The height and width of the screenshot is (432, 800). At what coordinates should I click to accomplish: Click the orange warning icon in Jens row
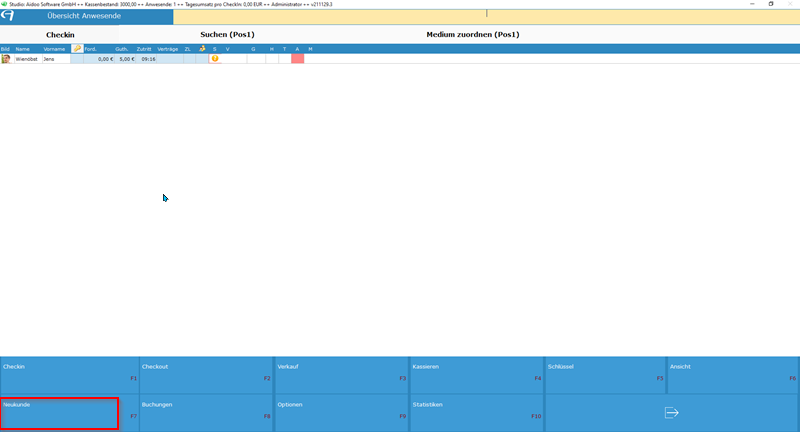(215, 59)
